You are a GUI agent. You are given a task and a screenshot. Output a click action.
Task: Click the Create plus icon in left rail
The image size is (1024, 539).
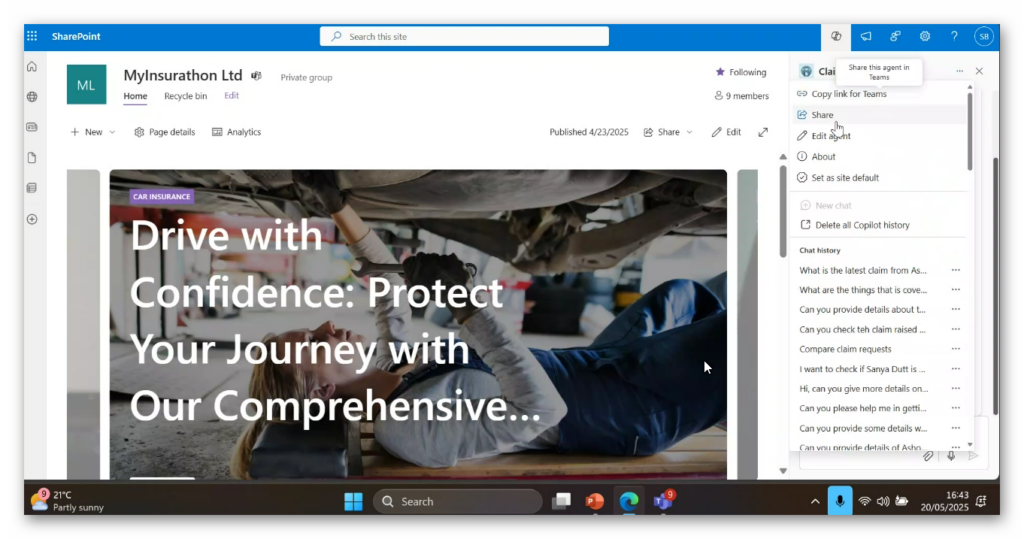32,219
